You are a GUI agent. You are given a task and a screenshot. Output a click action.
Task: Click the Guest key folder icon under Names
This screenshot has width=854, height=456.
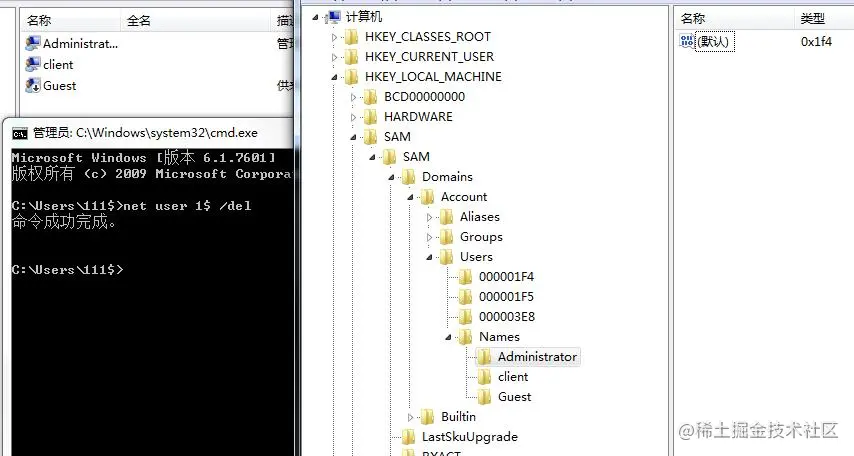tap(485, 397)
